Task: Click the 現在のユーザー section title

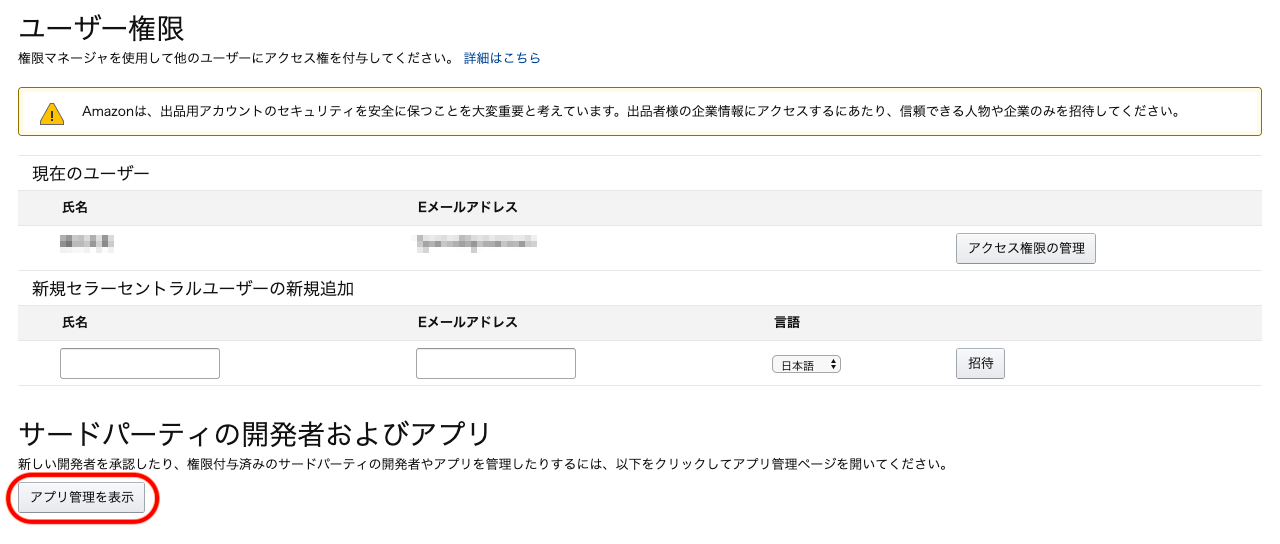Action: [x=91, y=174]
